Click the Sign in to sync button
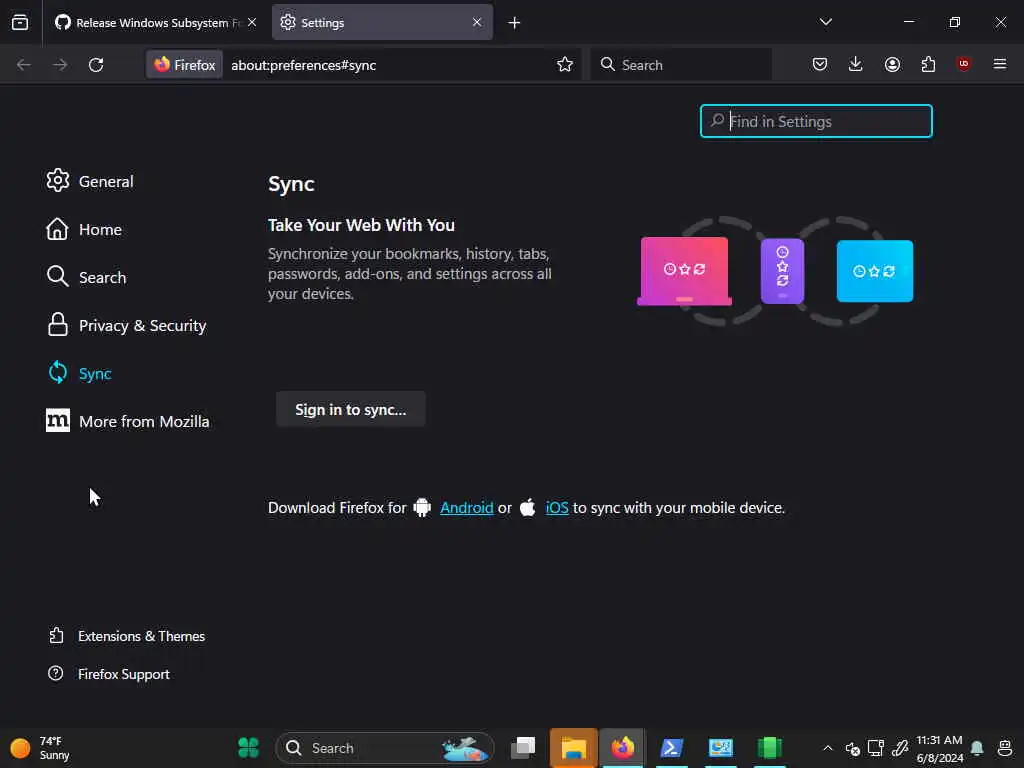Viewport: 1024px width, 768px height. [351, 409]
